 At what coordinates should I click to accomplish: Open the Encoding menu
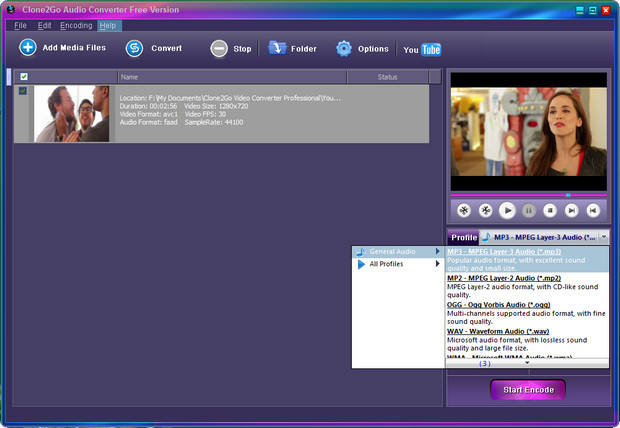[76, 26]
